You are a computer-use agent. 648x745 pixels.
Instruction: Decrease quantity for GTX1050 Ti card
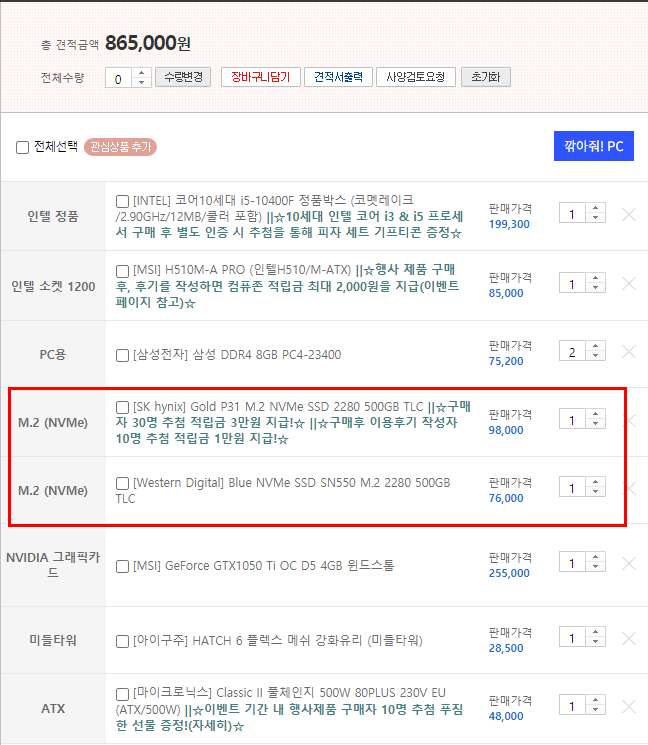(x=595, y=566)
